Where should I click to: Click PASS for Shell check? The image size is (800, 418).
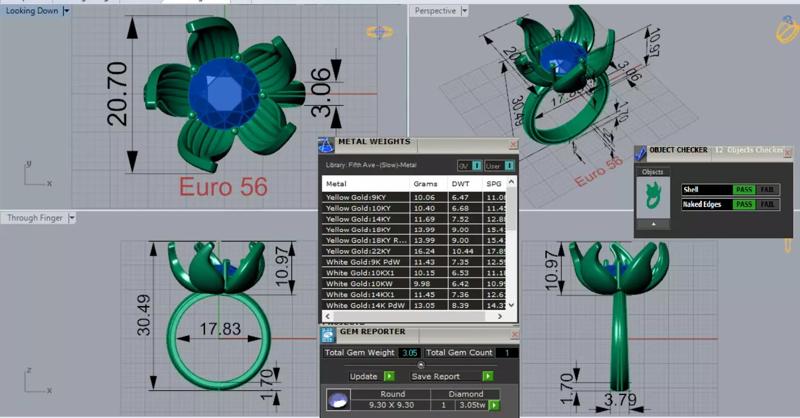(743, 189)
